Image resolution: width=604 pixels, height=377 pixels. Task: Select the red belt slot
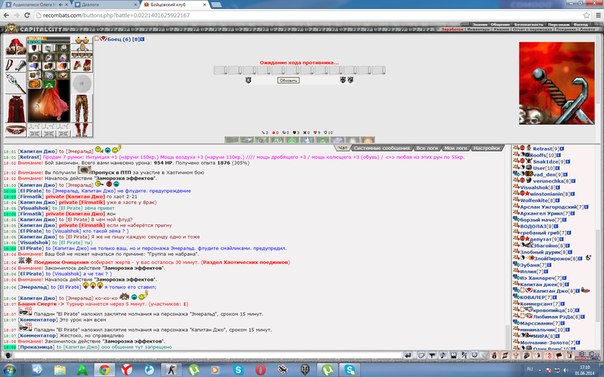tap(15, 130)
